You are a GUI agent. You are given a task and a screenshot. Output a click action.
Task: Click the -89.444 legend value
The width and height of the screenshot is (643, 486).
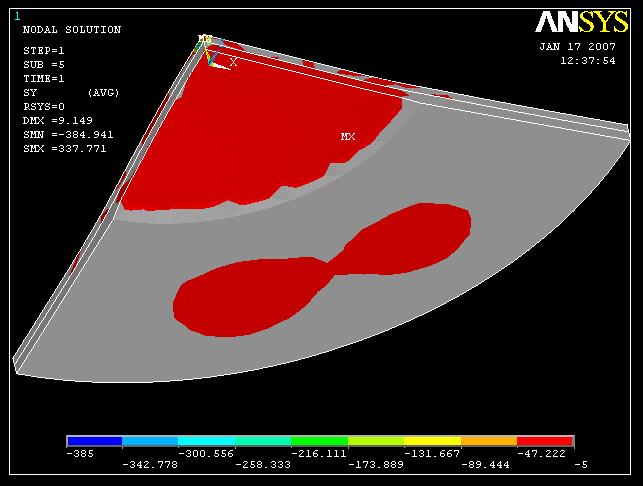tap(486, 465)
